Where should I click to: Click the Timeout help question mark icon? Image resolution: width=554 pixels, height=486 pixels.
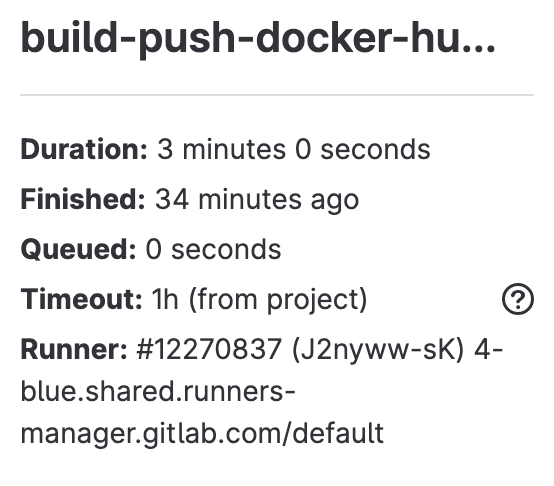click(518, 299)
